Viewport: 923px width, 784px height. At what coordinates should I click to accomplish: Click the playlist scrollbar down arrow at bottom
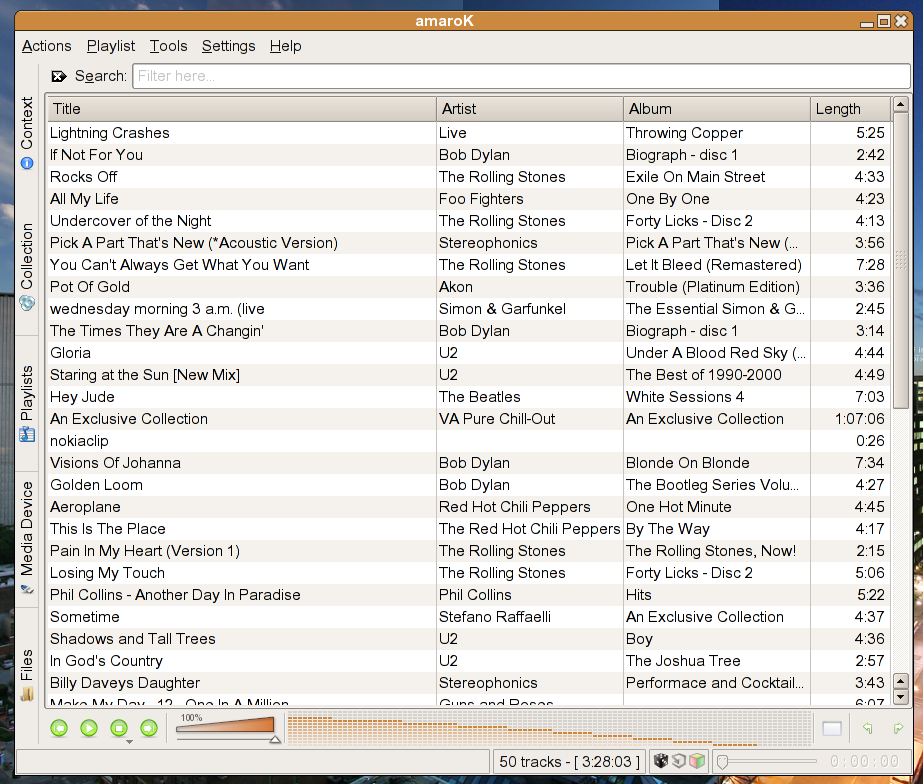tap(901, 697)
